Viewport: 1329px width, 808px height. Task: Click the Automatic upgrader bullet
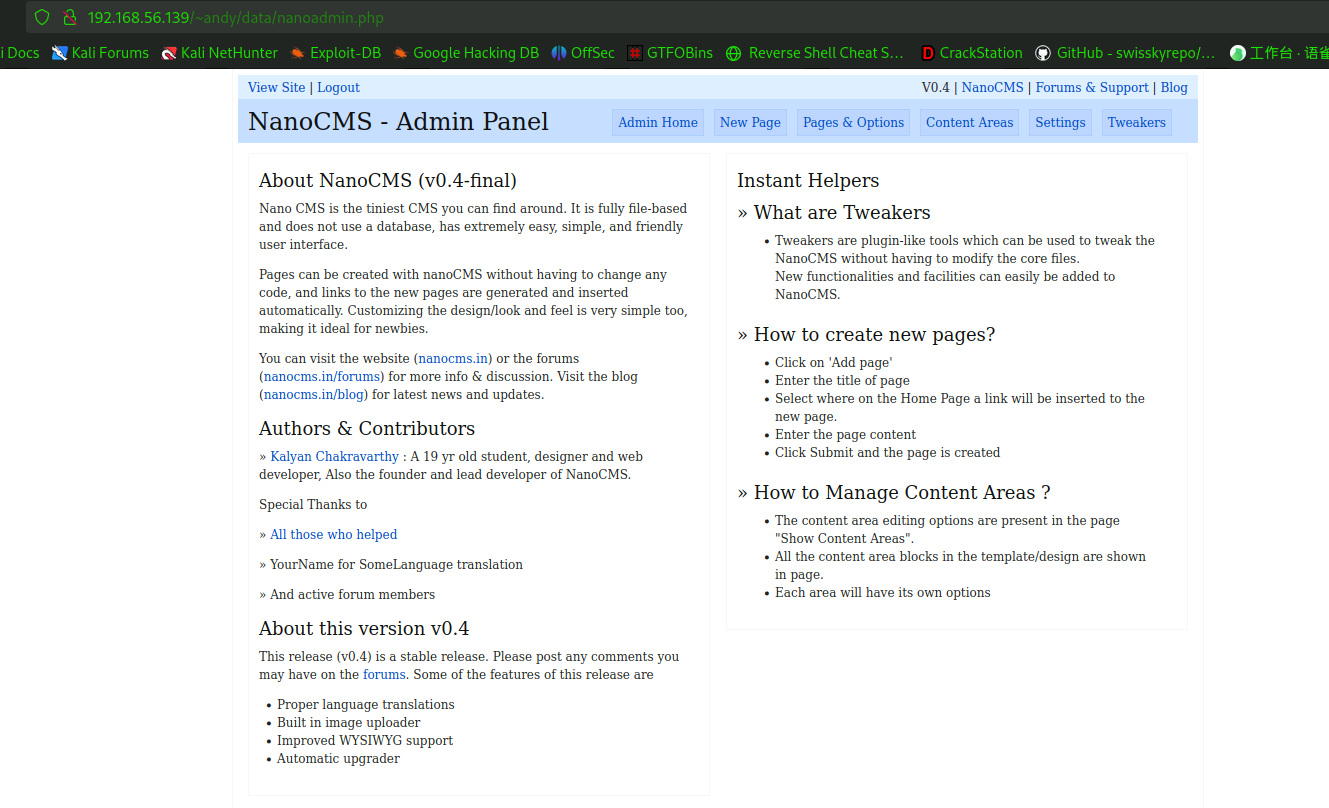click(x=338, y=758)
